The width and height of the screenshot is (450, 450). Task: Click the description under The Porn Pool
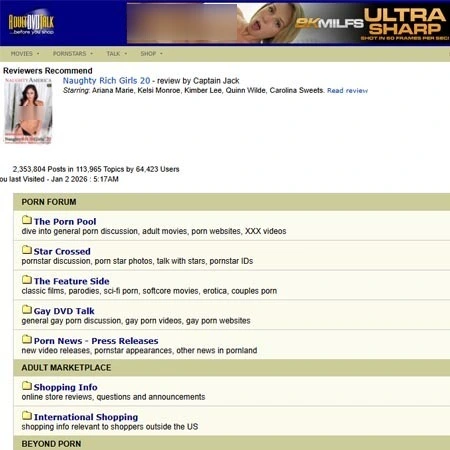pos(154,231)
